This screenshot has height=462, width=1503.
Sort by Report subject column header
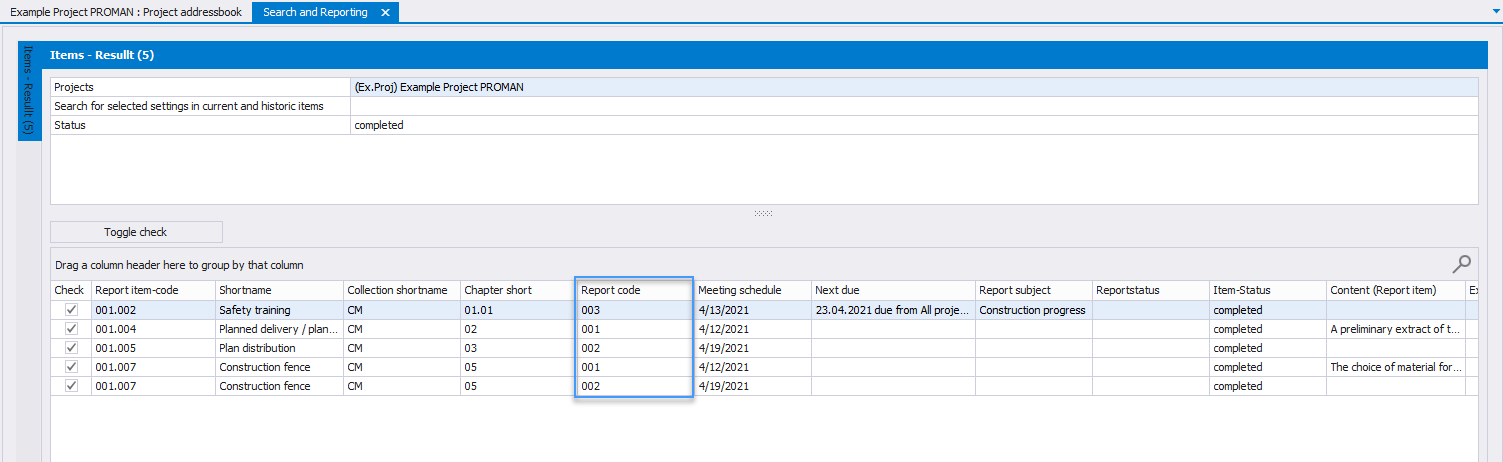point(1033,290)
